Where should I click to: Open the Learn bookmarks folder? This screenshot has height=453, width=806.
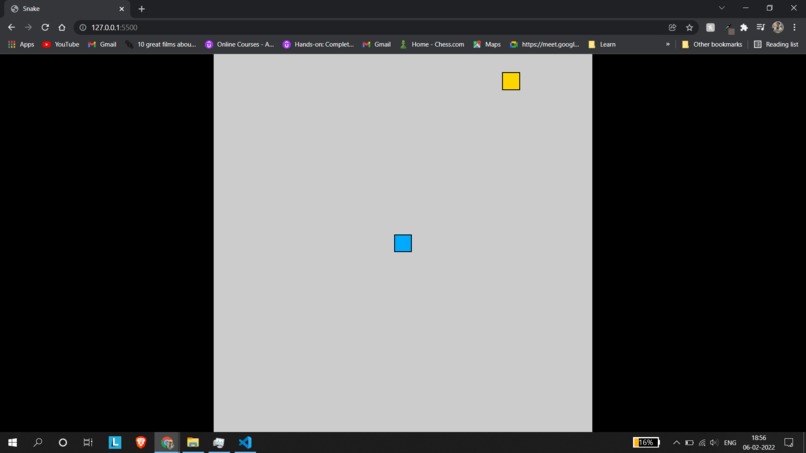(x=602, y=44)
